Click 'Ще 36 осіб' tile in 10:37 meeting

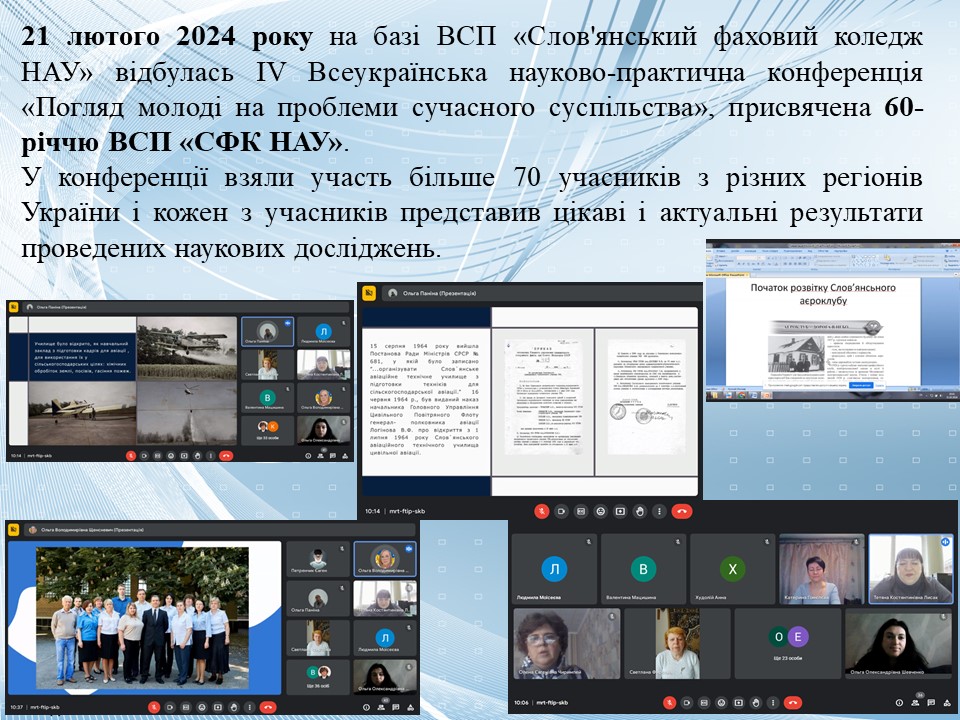318,677
